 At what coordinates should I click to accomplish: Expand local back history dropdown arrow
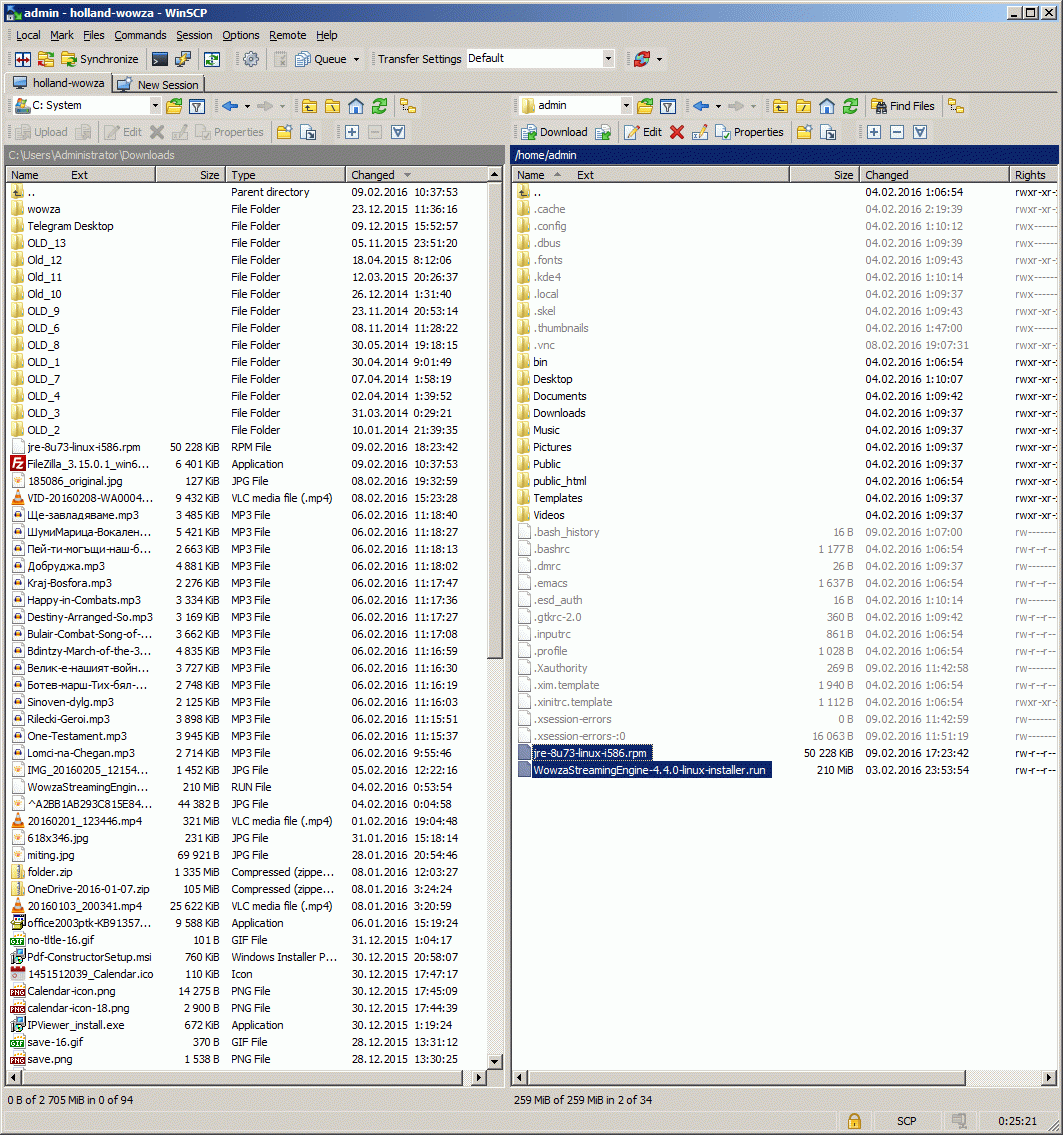click(x=247, y=106)
